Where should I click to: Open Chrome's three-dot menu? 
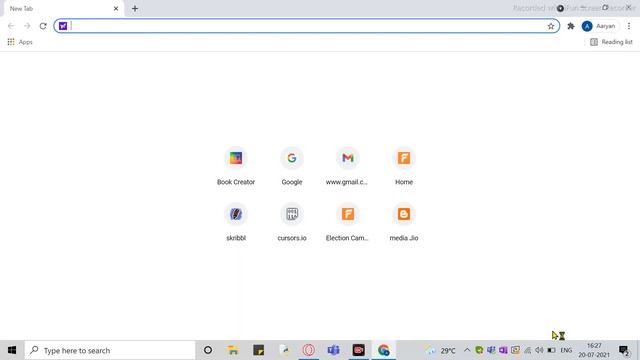(x=629, y=26)
